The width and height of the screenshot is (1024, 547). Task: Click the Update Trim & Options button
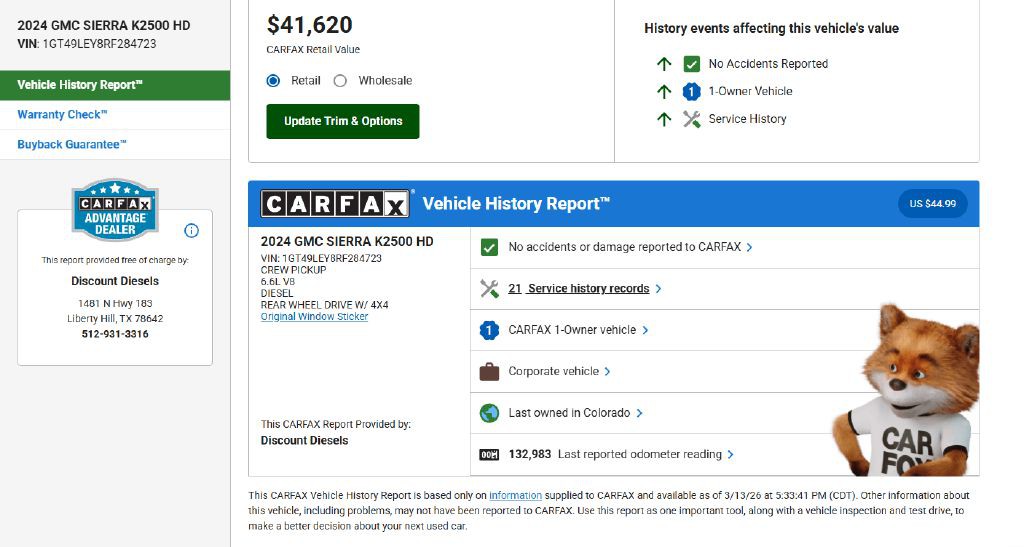pyautogui.click(x=343, y=121)
